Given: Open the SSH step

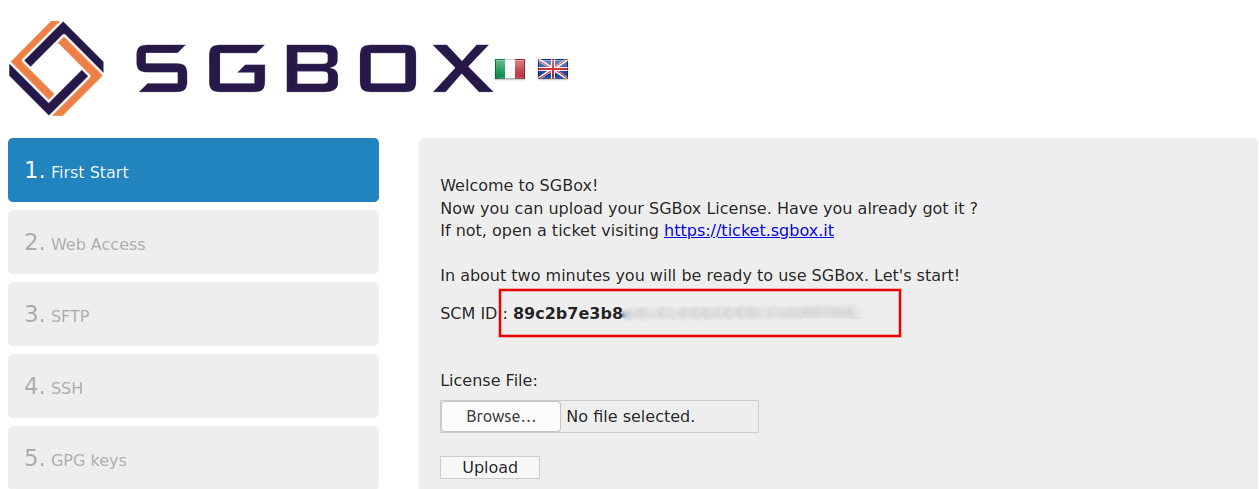Looking at the screenshot, I should click(x=193, y=387).
